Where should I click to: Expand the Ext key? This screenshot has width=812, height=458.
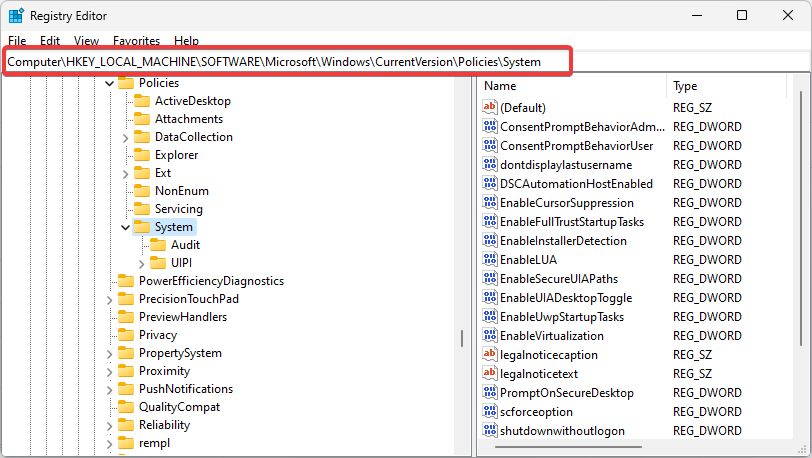(125, 174)
